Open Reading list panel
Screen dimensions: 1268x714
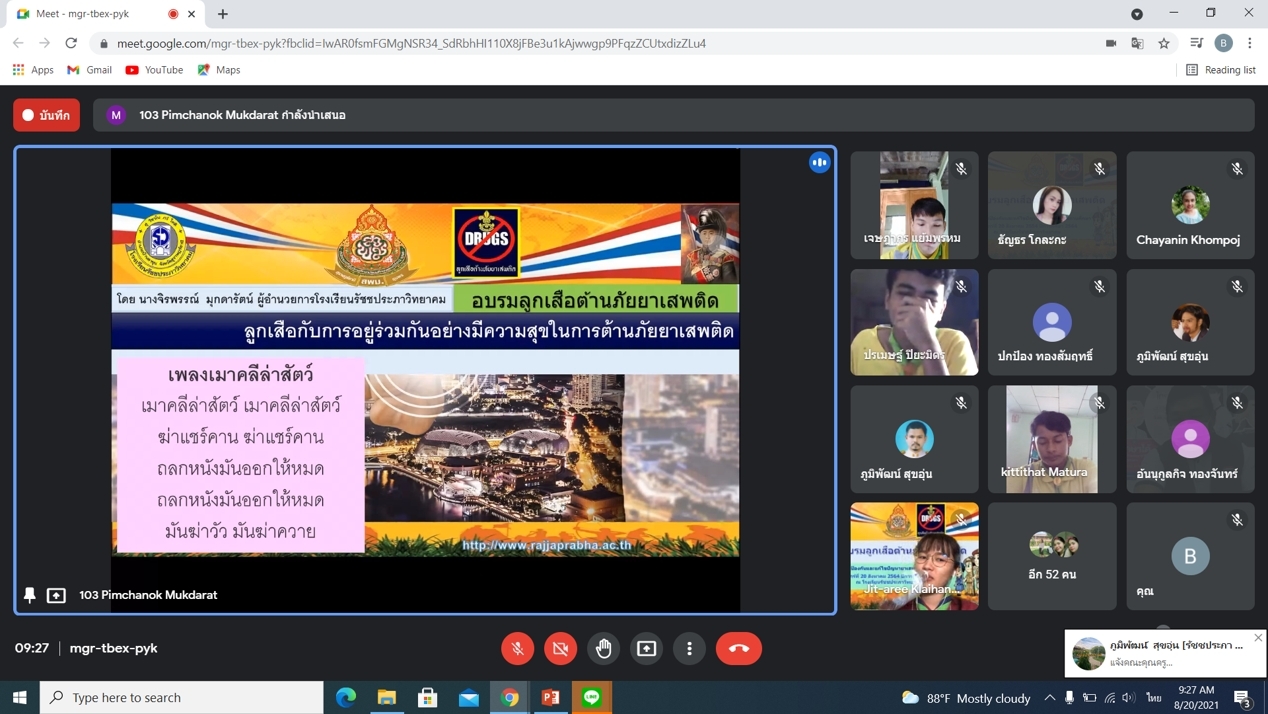[x=1220, y=70]
